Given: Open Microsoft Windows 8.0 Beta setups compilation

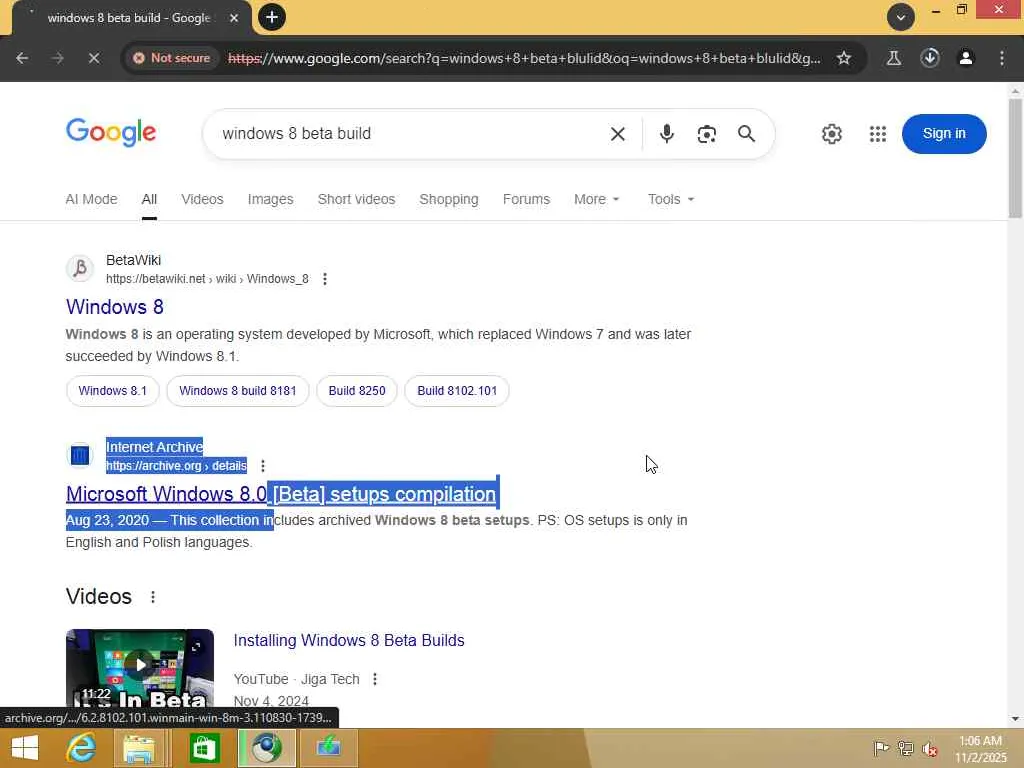Looking at the screenshot, I should (281, 494).
